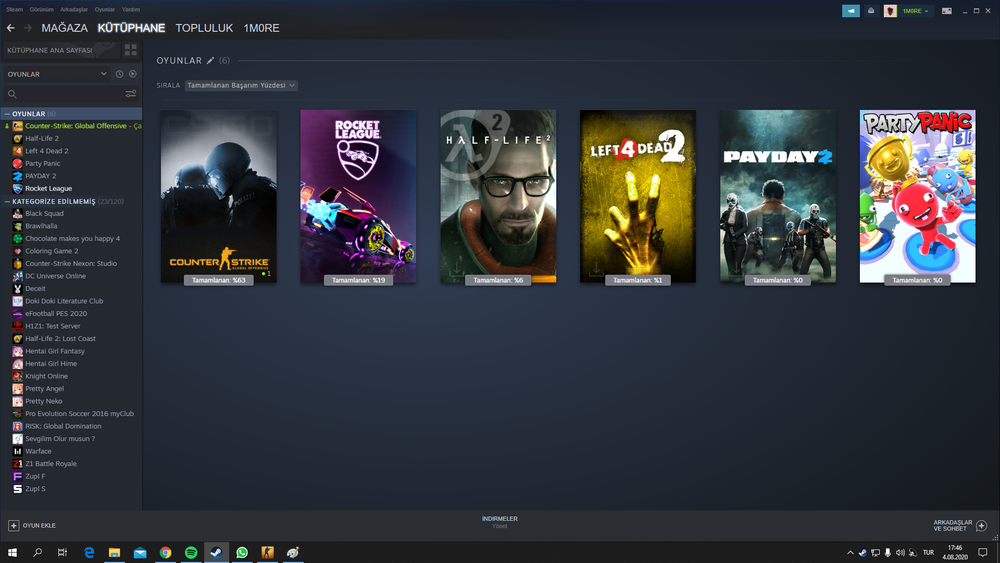1000x563 pixels.
Task: Show hidden system tray icons chevron
Action: (x=849, y=552)
